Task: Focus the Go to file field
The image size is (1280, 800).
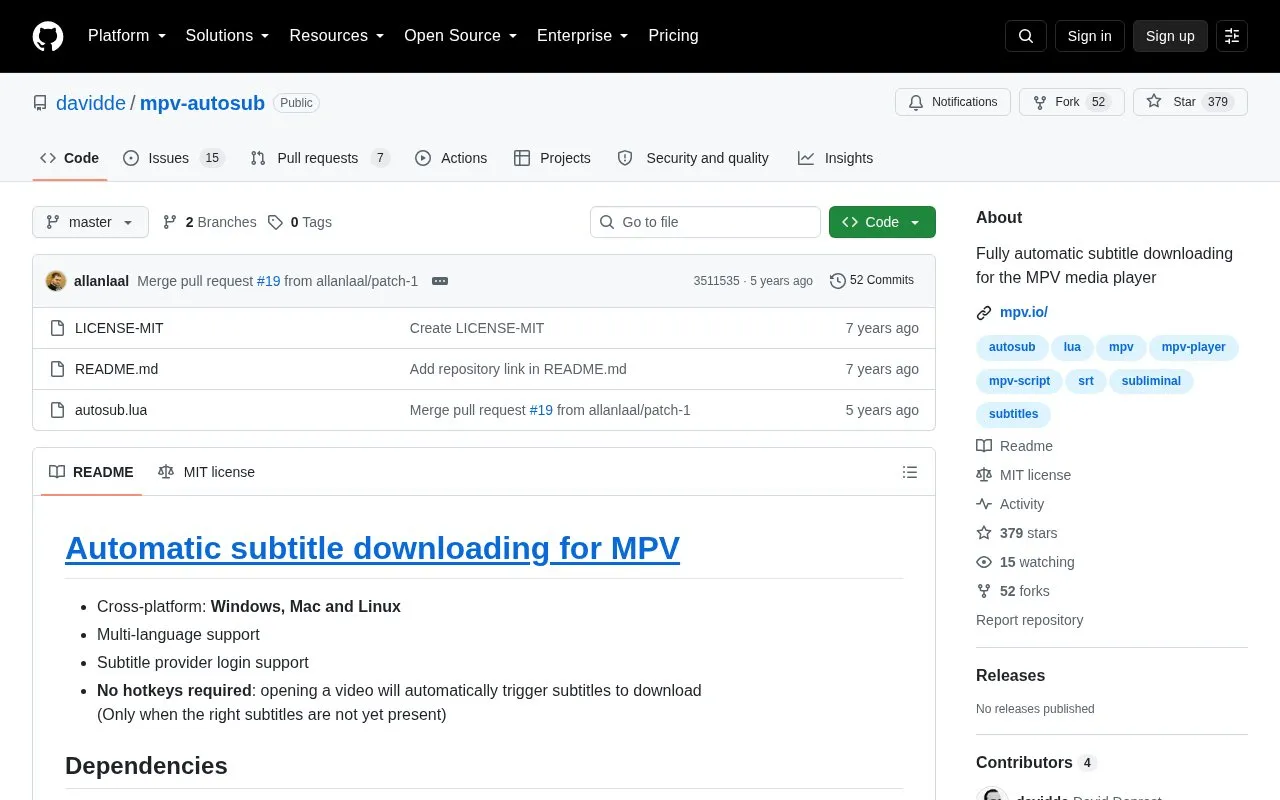Action: pos(705,222)
